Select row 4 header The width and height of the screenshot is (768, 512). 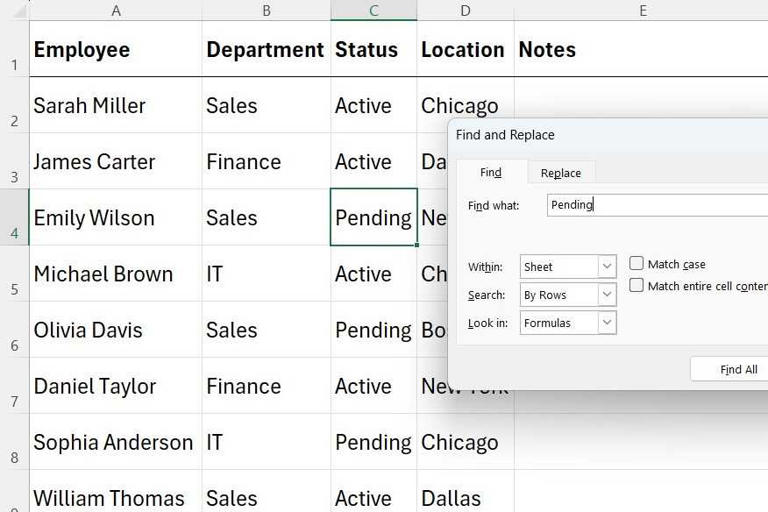[15, 217]
